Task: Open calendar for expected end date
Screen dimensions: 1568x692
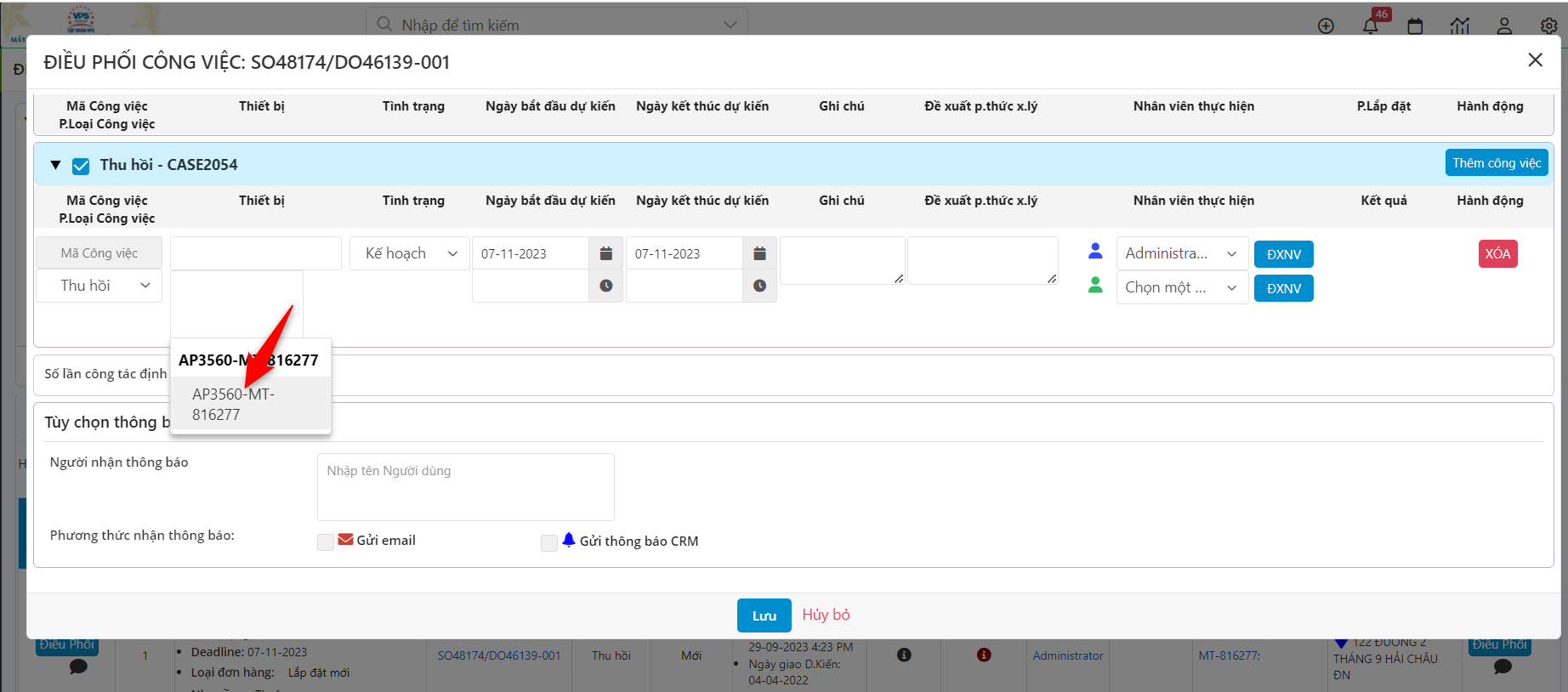Action: point(760,253)
